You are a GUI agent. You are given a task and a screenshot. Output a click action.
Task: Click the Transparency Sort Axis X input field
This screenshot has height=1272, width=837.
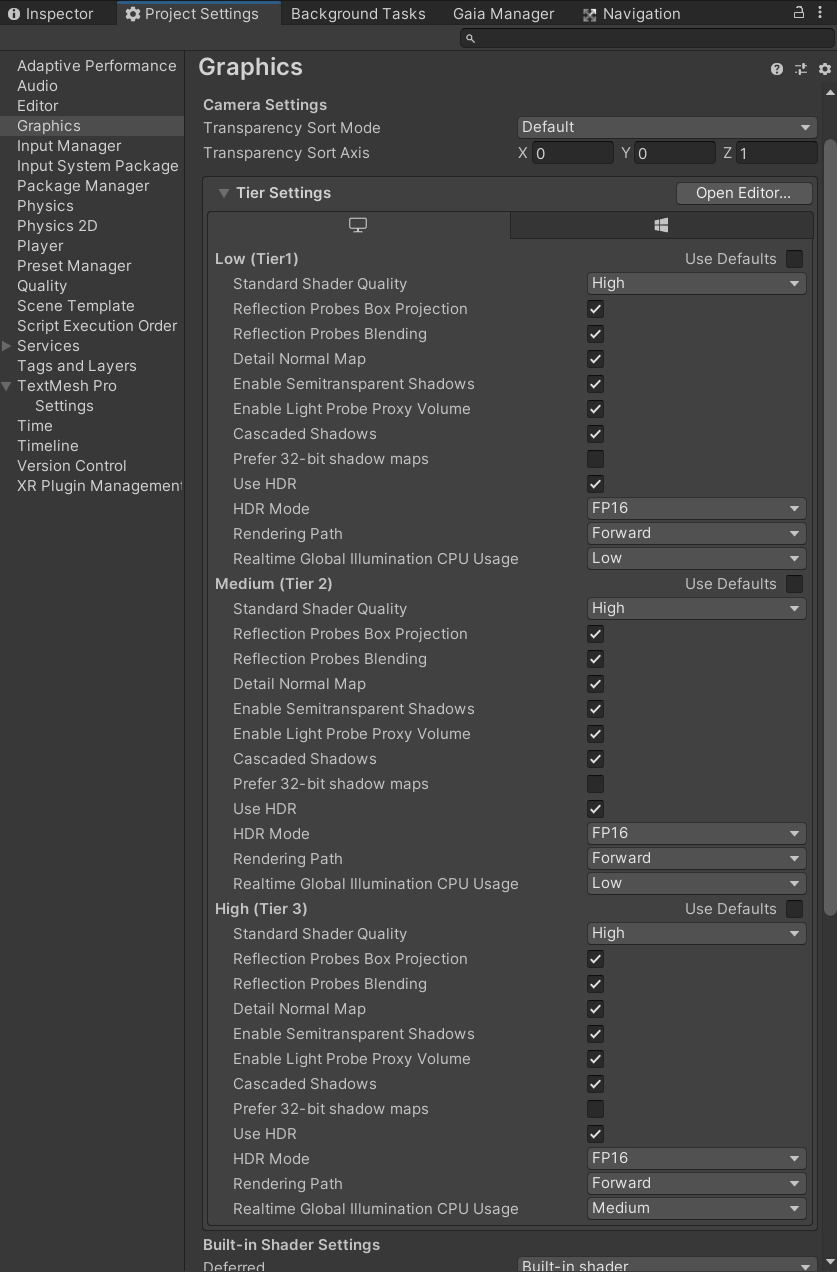tap(570, 152)
